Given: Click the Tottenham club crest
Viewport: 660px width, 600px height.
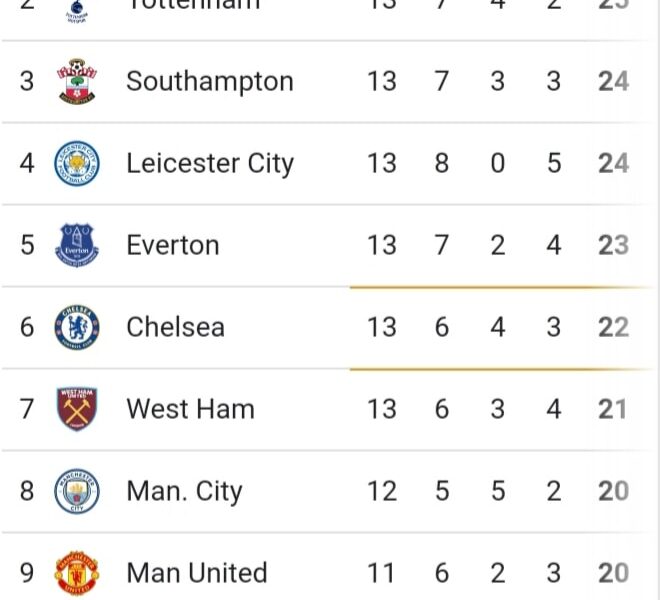Looking at the screenshot, I should (77, 12).
